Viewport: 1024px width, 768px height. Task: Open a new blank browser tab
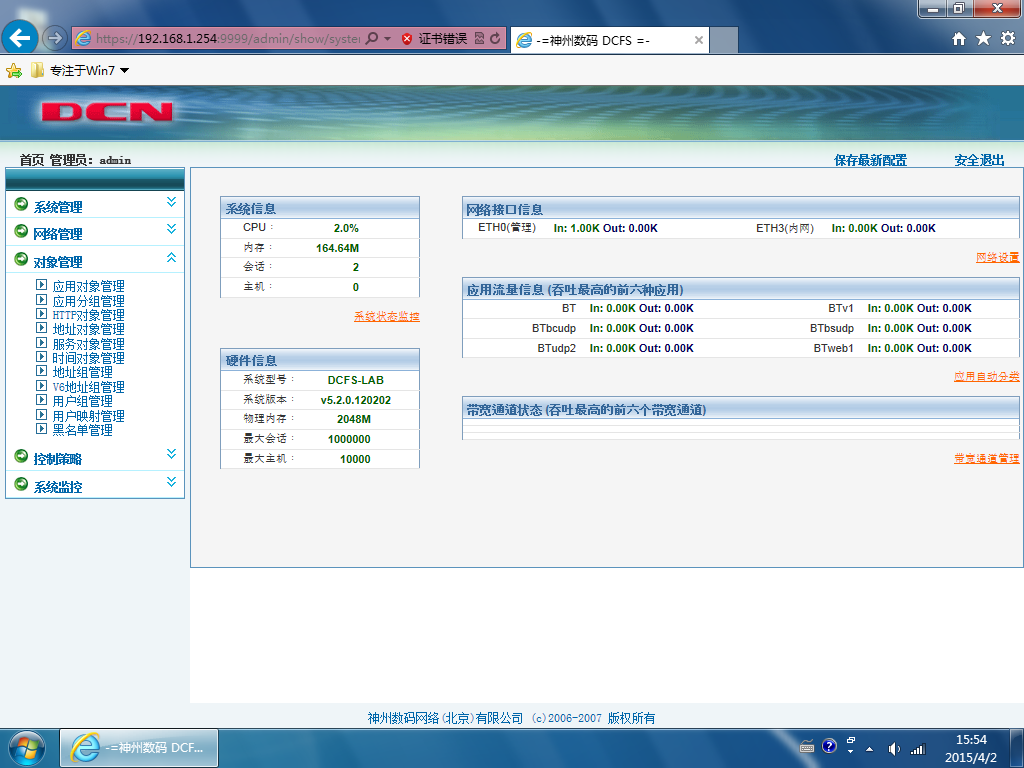point(724,40)
